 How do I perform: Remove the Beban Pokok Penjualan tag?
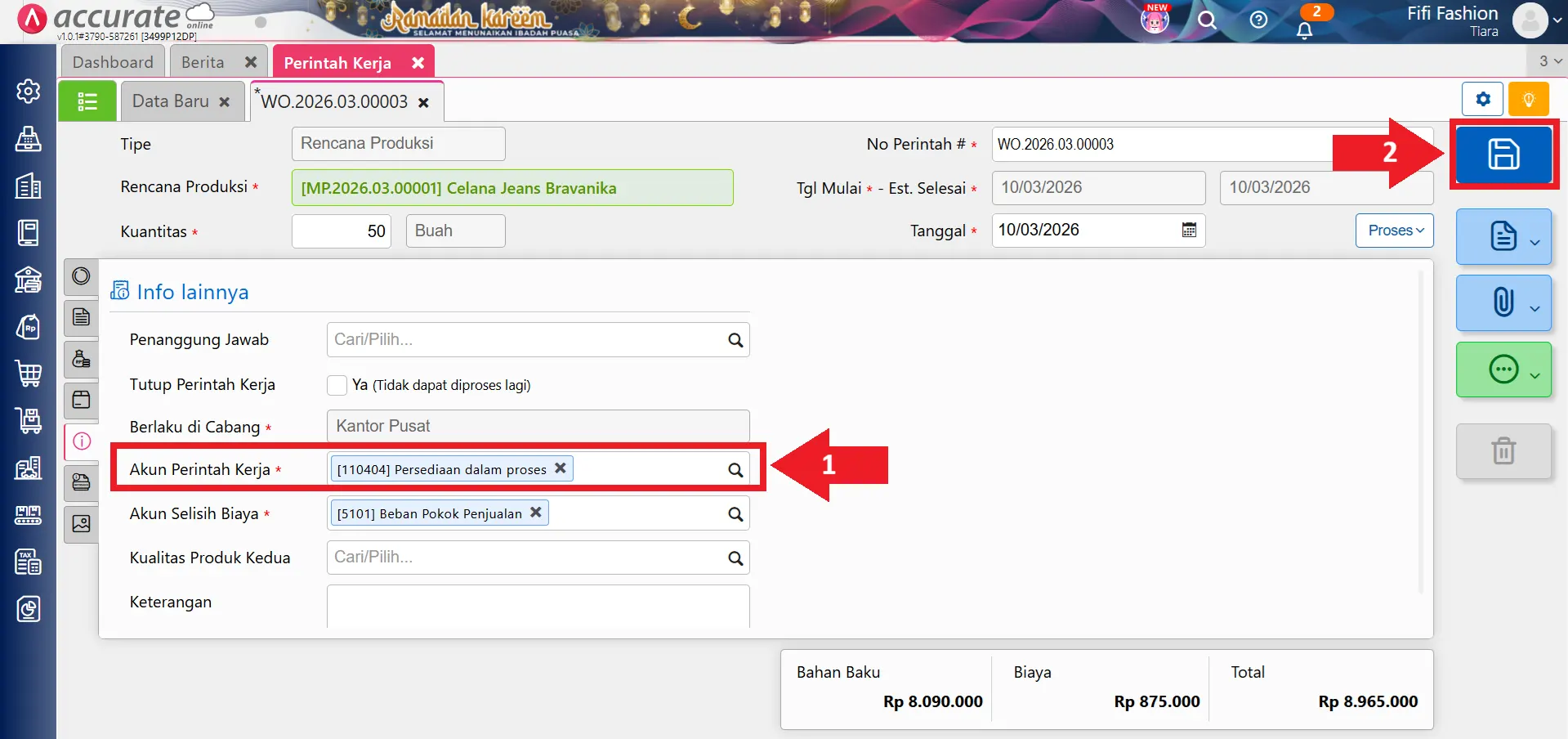click(536, 513)
